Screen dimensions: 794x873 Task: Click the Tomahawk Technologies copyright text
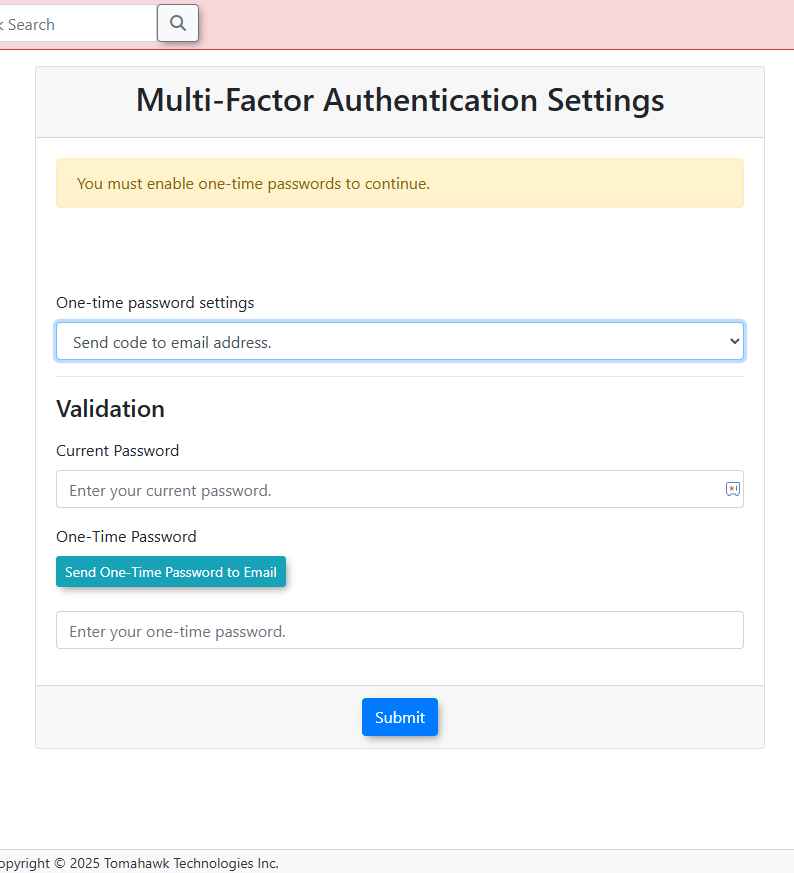click(x=140, y=863)
